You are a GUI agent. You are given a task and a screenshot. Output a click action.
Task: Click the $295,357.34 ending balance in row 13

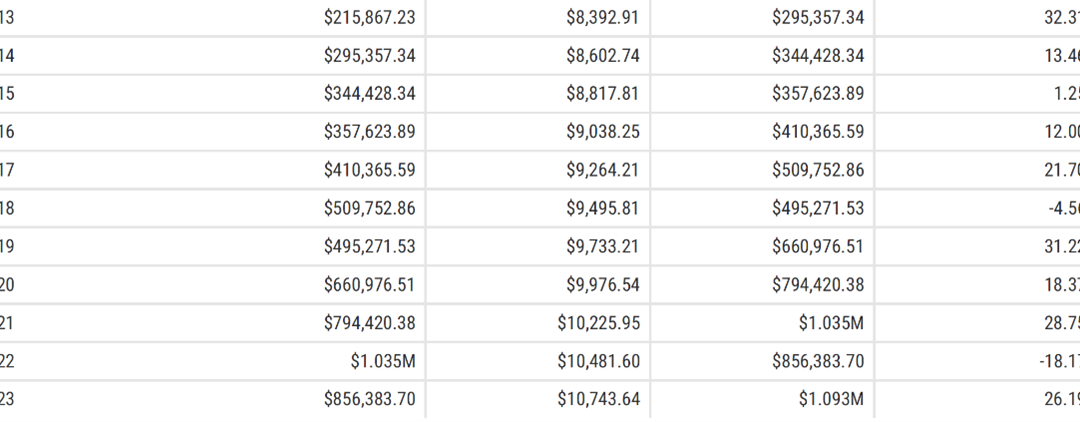tap(818, 17)
